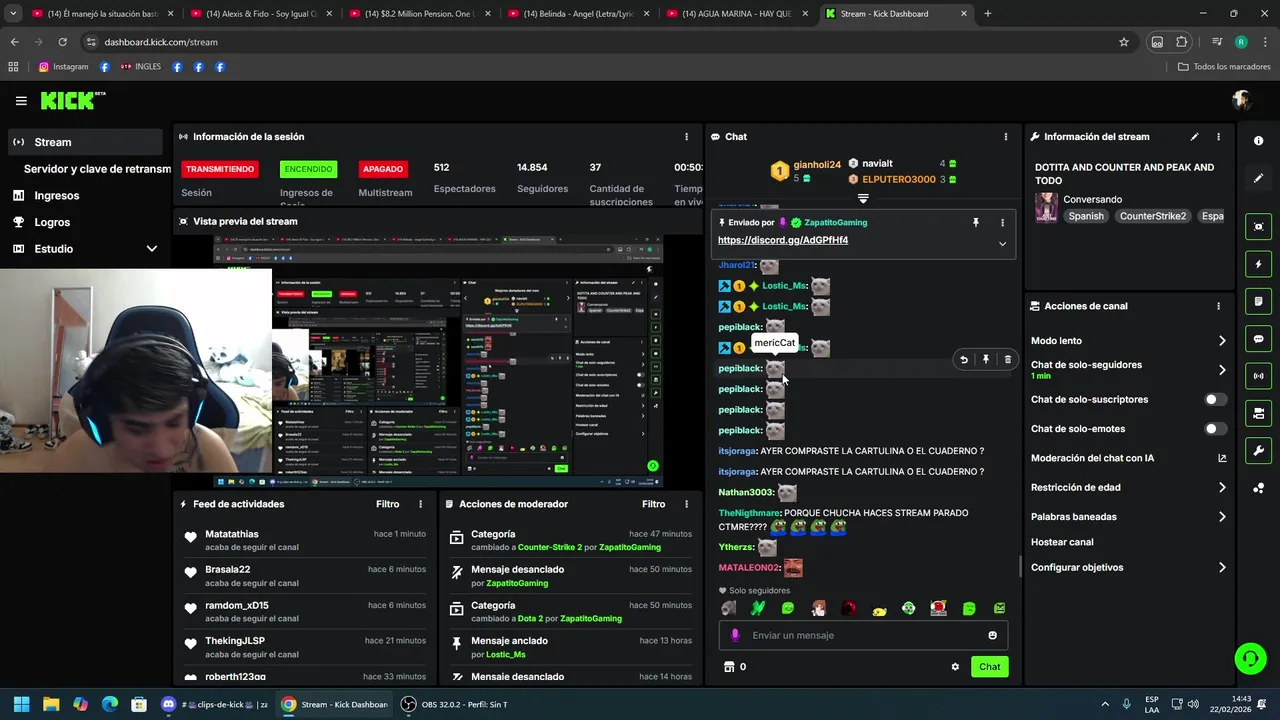Open the Chat panel three-dot menu
Viewport: 1280px width, 720px height.
point(1006,137)
